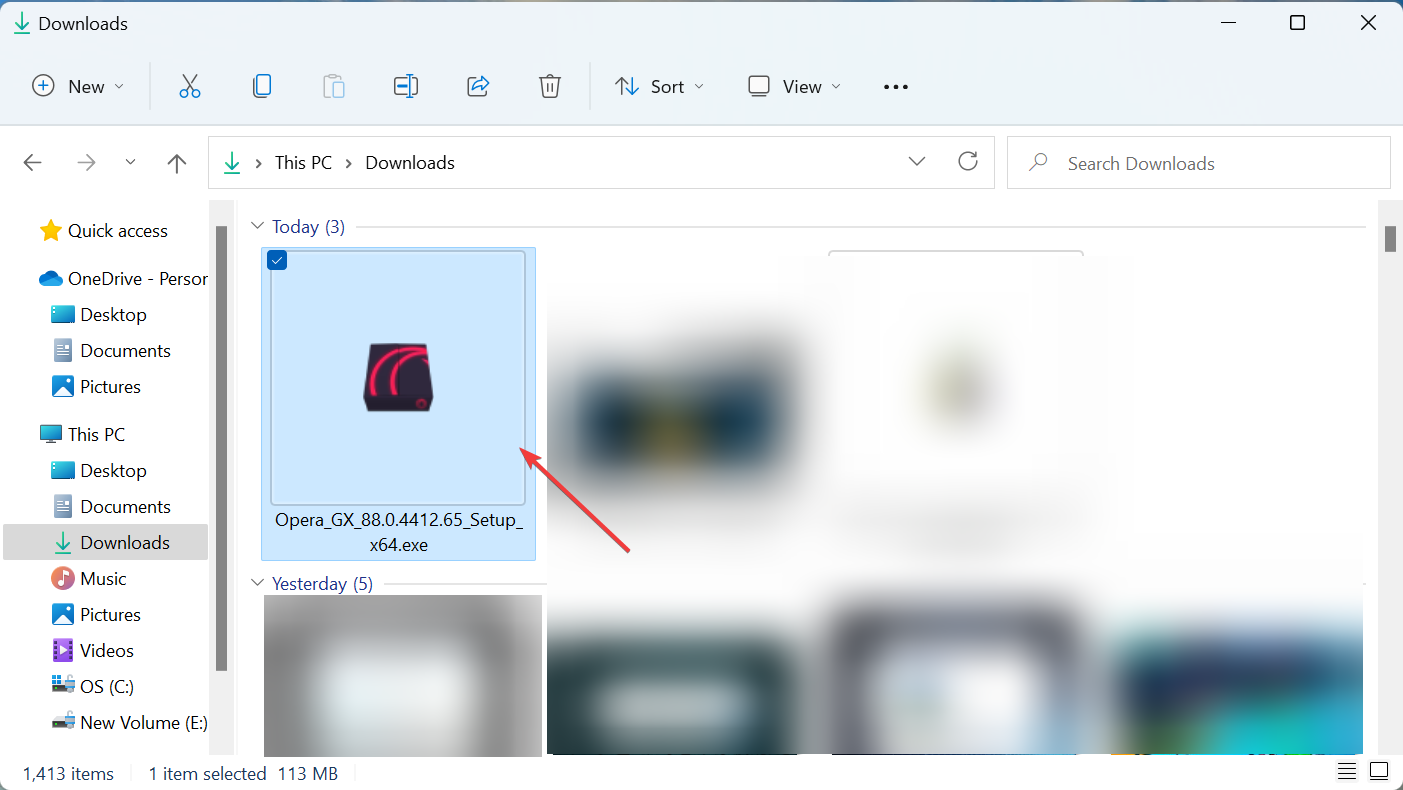The width and height of the screenshot is (1403, 790).
Task: Open Documents under OneDrive
Action: tap(126, 351)
